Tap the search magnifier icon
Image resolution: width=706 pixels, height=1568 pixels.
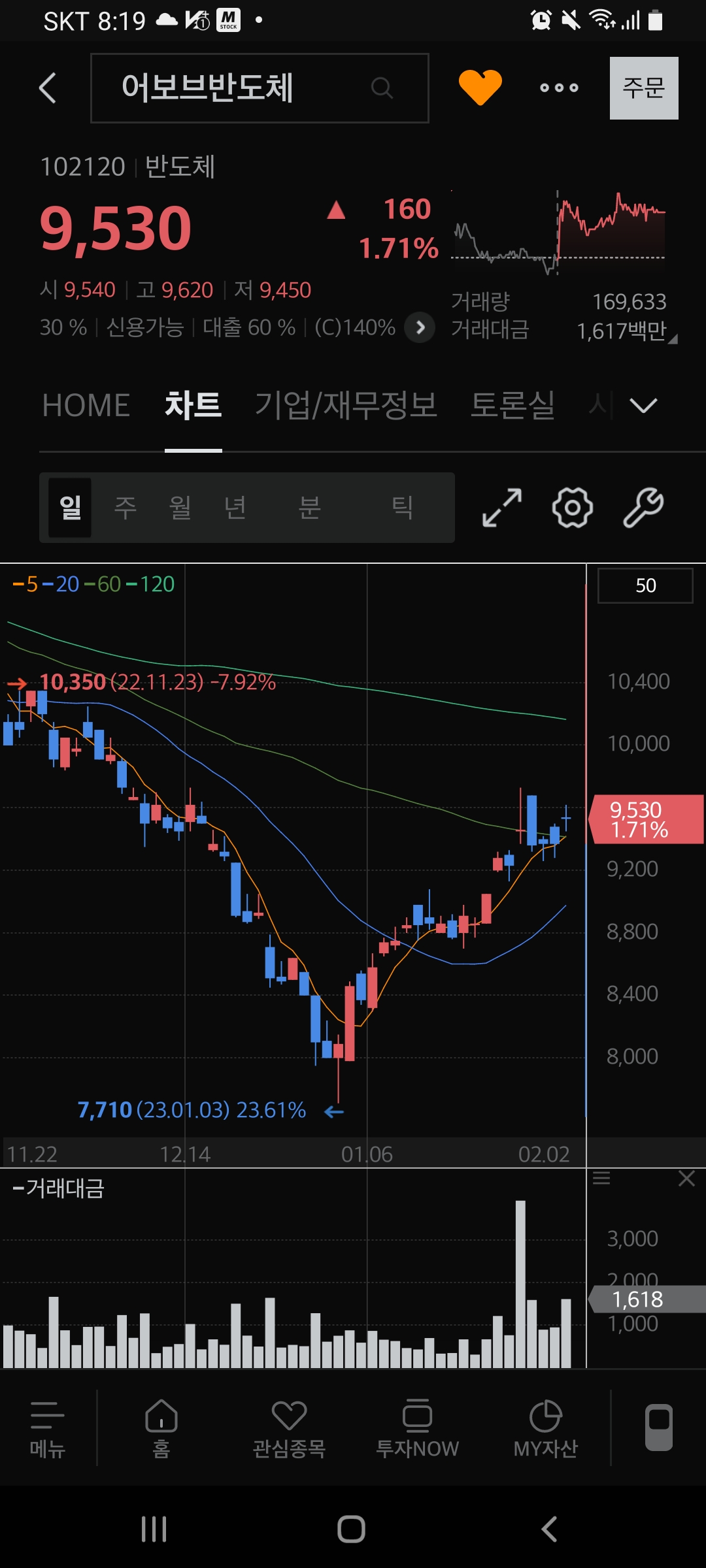click(x=382, y=88)
